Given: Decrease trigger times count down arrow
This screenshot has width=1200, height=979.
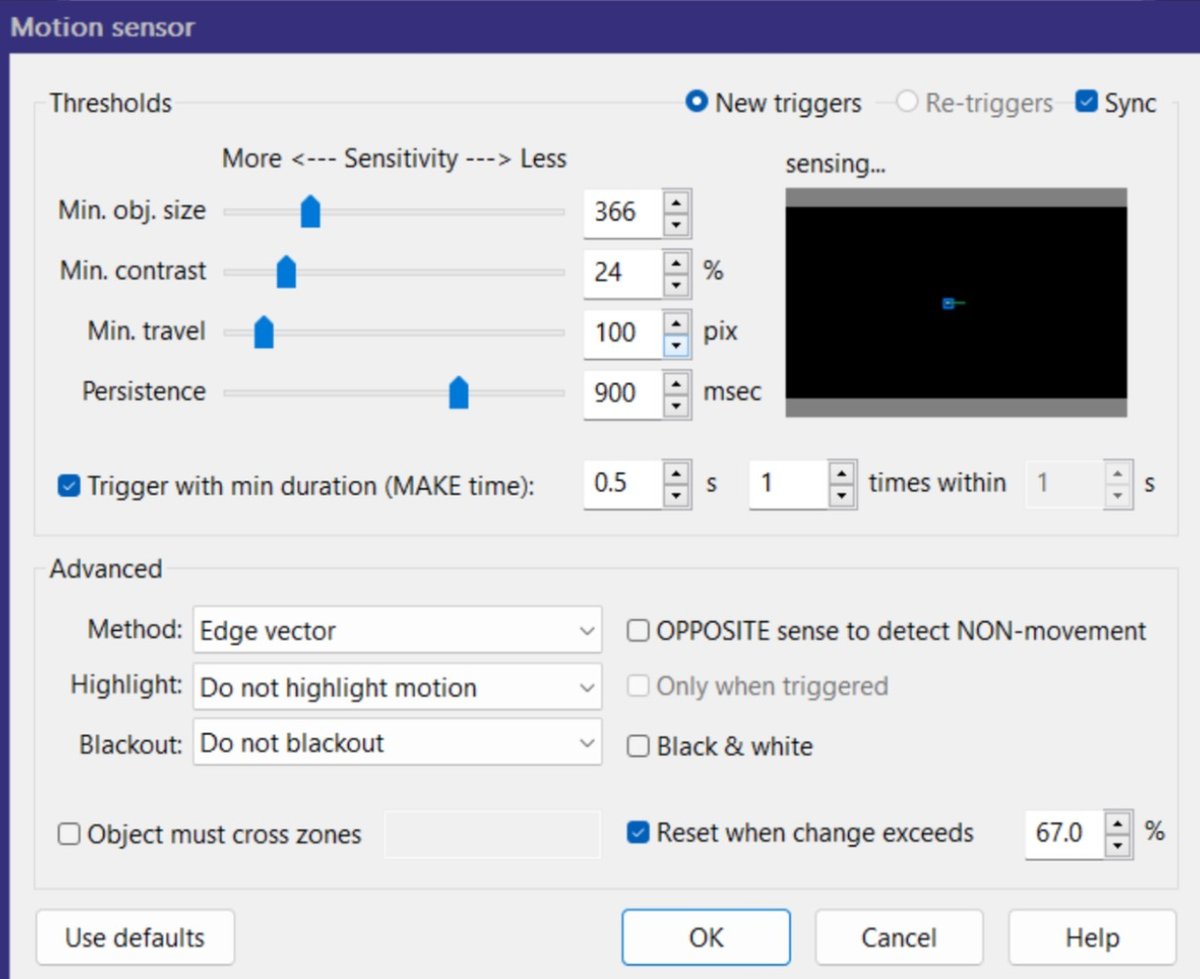Looking at the screenshot, I should tap(843, 495).
